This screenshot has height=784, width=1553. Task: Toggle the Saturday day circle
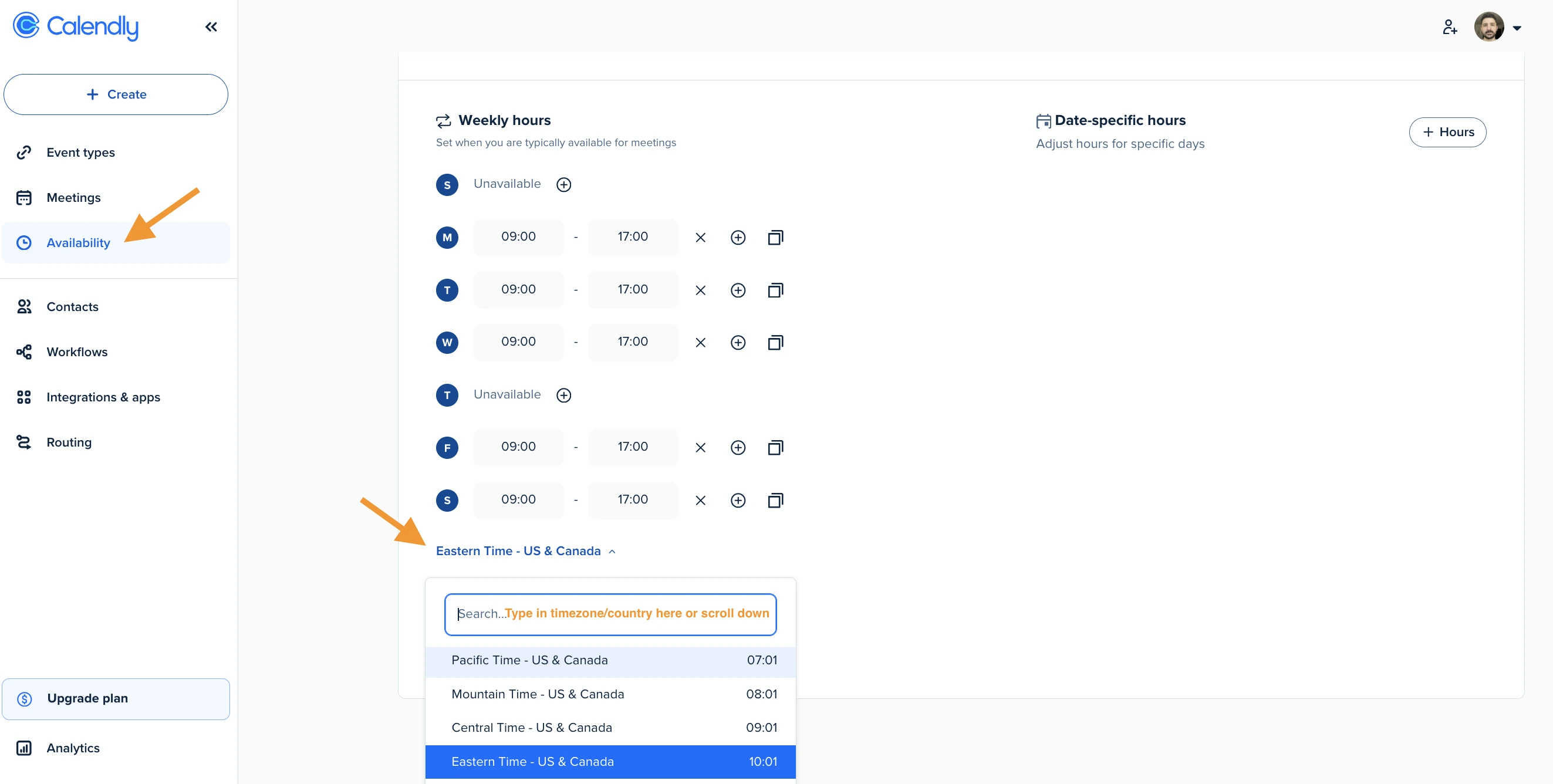click(x=447, y=500)
